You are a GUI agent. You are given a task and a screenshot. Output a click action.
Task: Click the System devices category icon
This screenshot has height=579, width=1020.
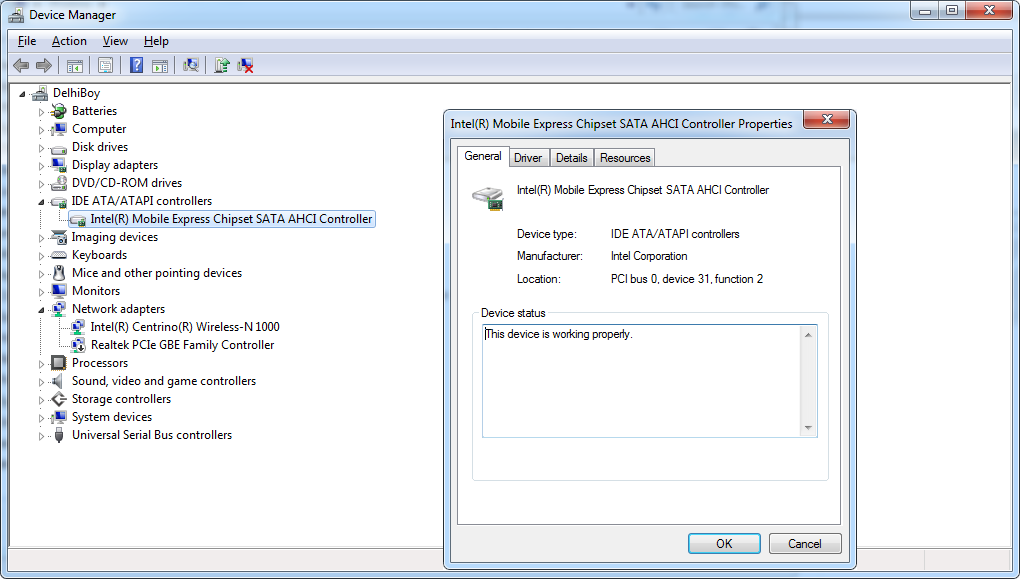pos(59,417)
